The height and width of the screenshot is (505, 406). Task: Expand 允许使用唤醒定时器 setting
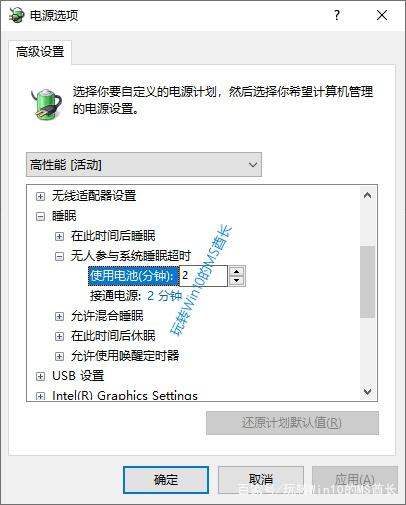[x=59, y=356]
